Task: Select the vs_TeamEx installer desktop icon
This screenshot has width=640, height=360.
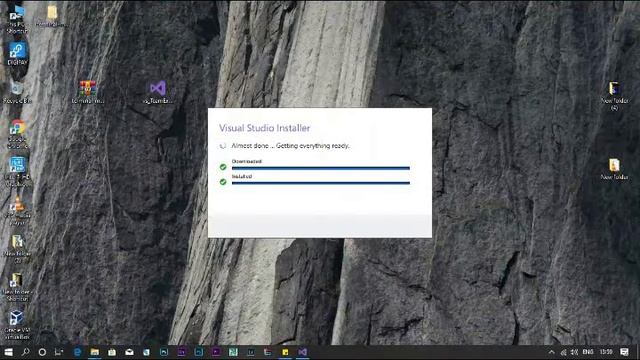Action: (x=158, y=92)
